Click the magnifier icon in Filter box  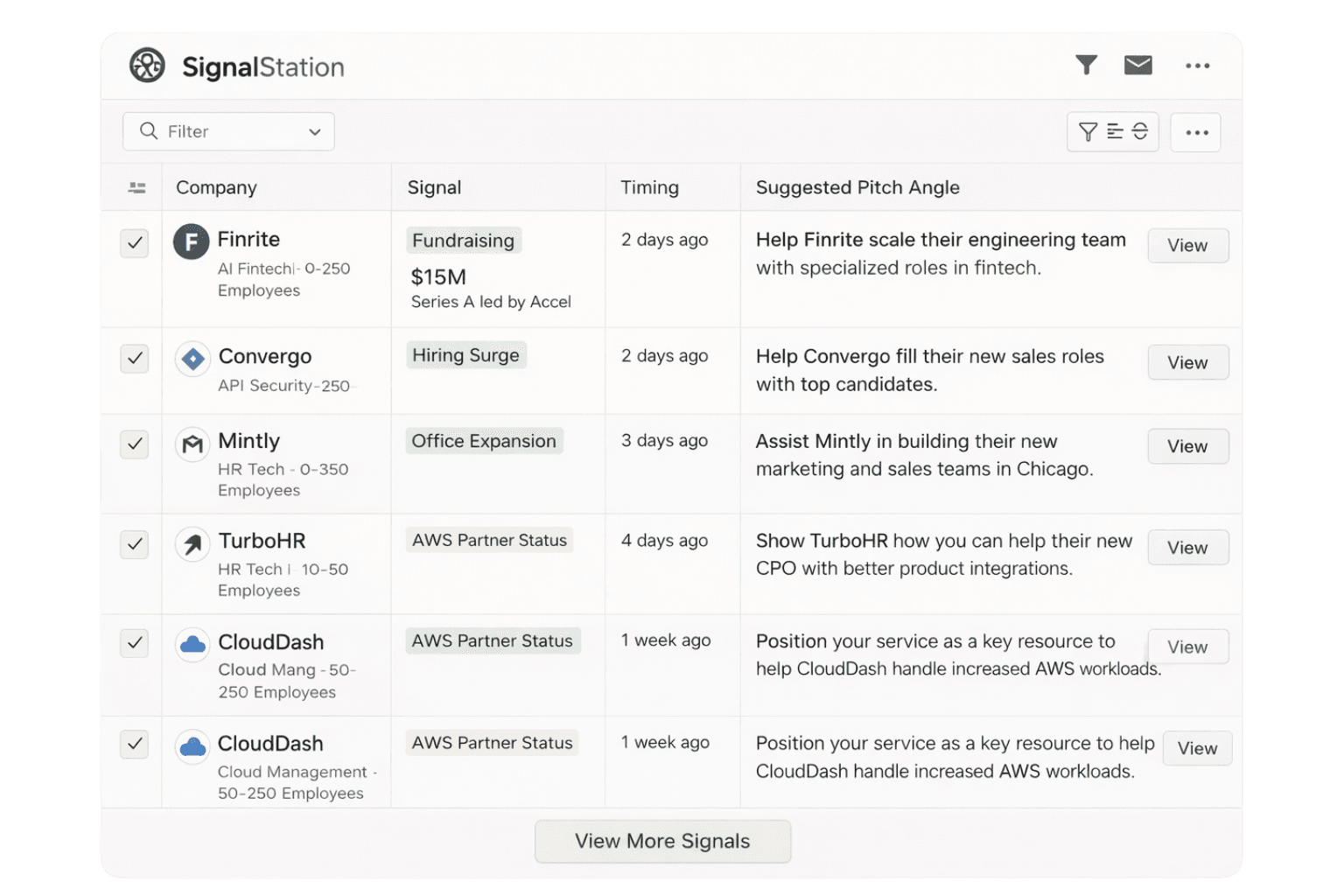pos(149,131)
